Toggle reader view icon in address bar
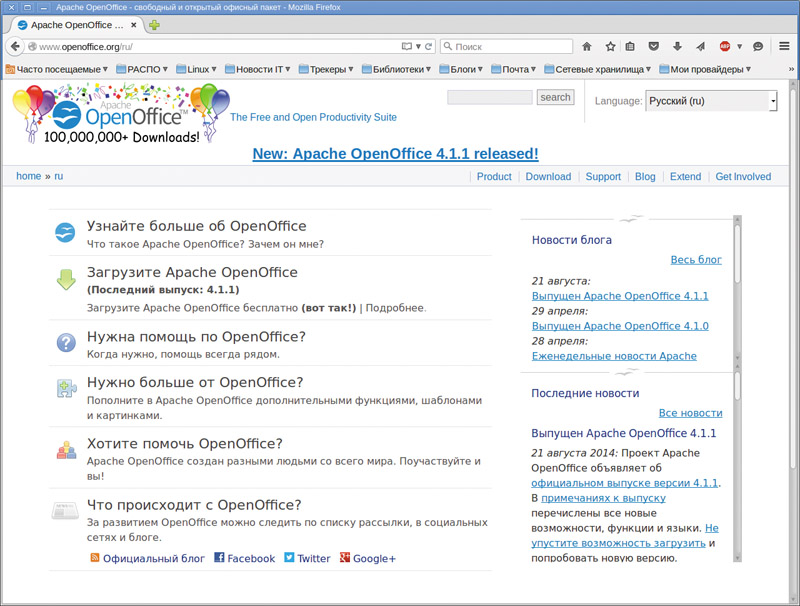The width and height of the screenshot is (800, 606). tap(407, 46)
